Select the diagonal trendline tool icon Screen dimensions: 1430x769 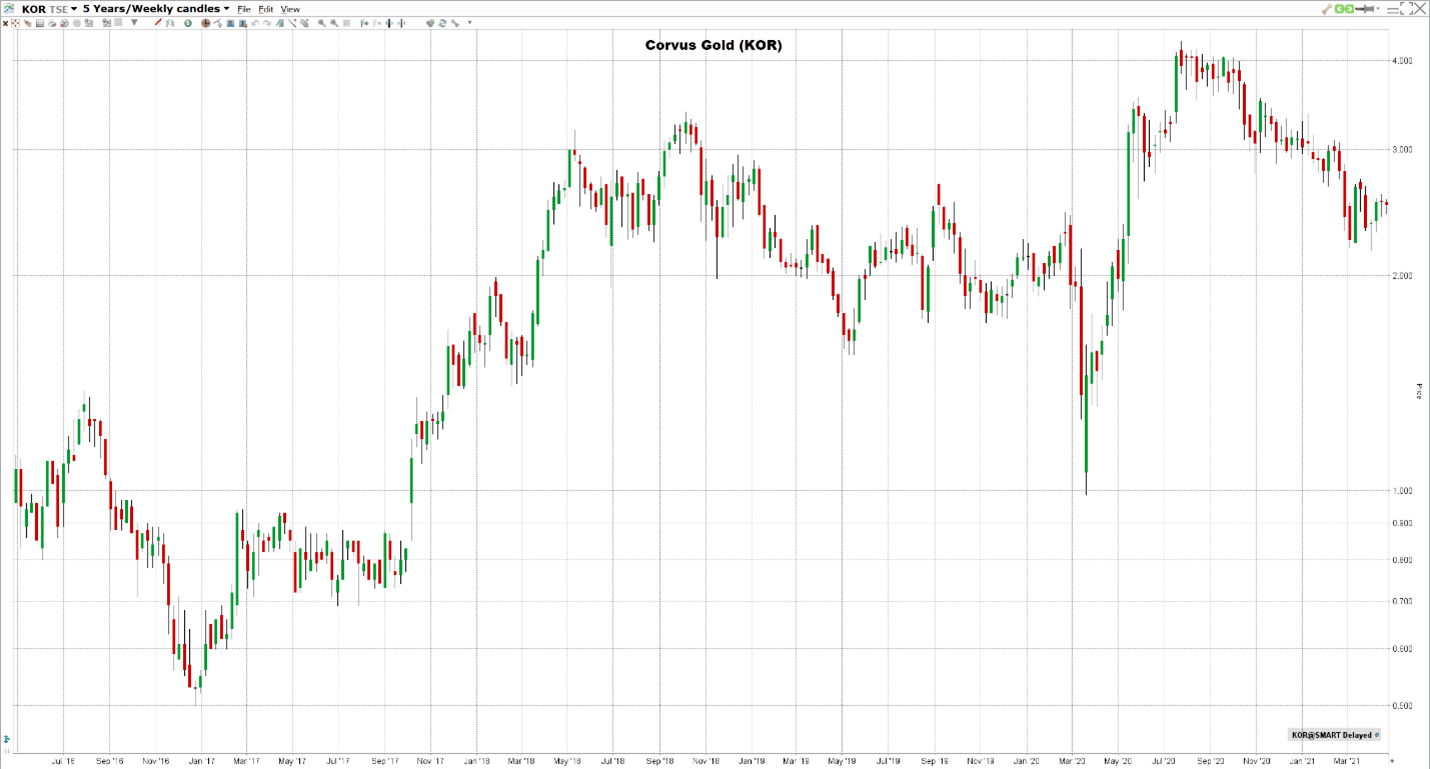(x=292, y=23)
